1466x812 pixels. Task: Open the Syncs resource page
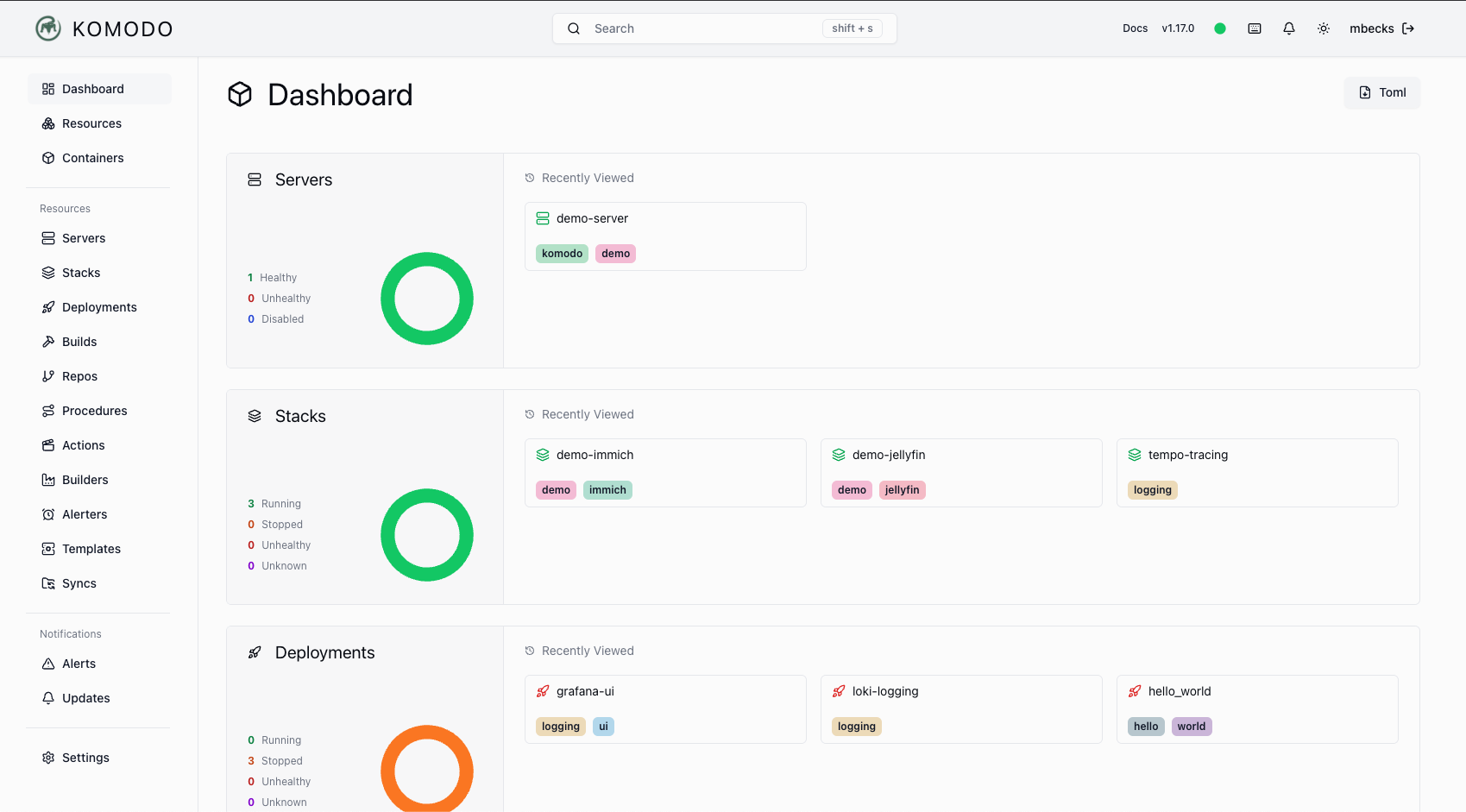80,582
